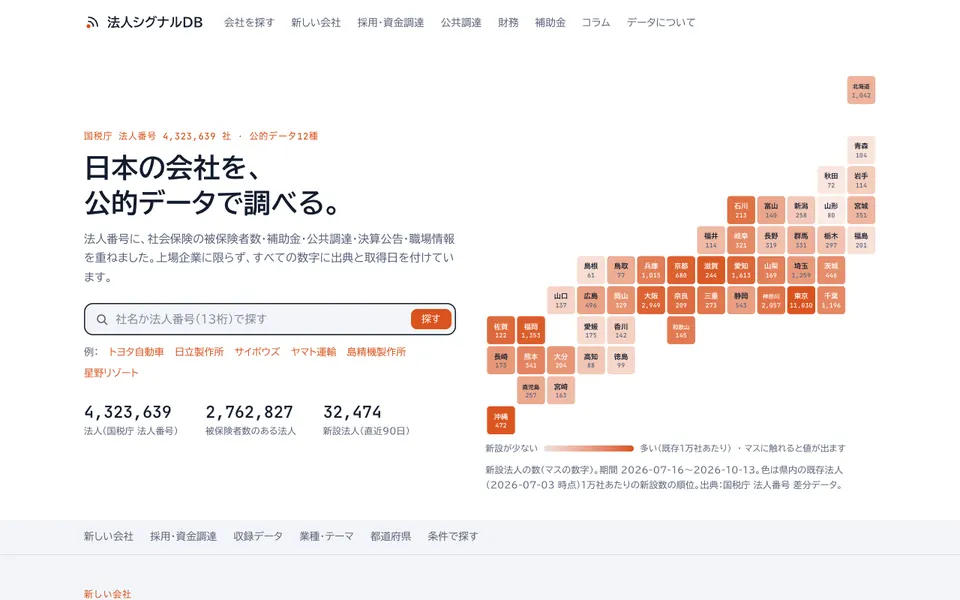Select the 佐賀 map tile

click(501, 331)
